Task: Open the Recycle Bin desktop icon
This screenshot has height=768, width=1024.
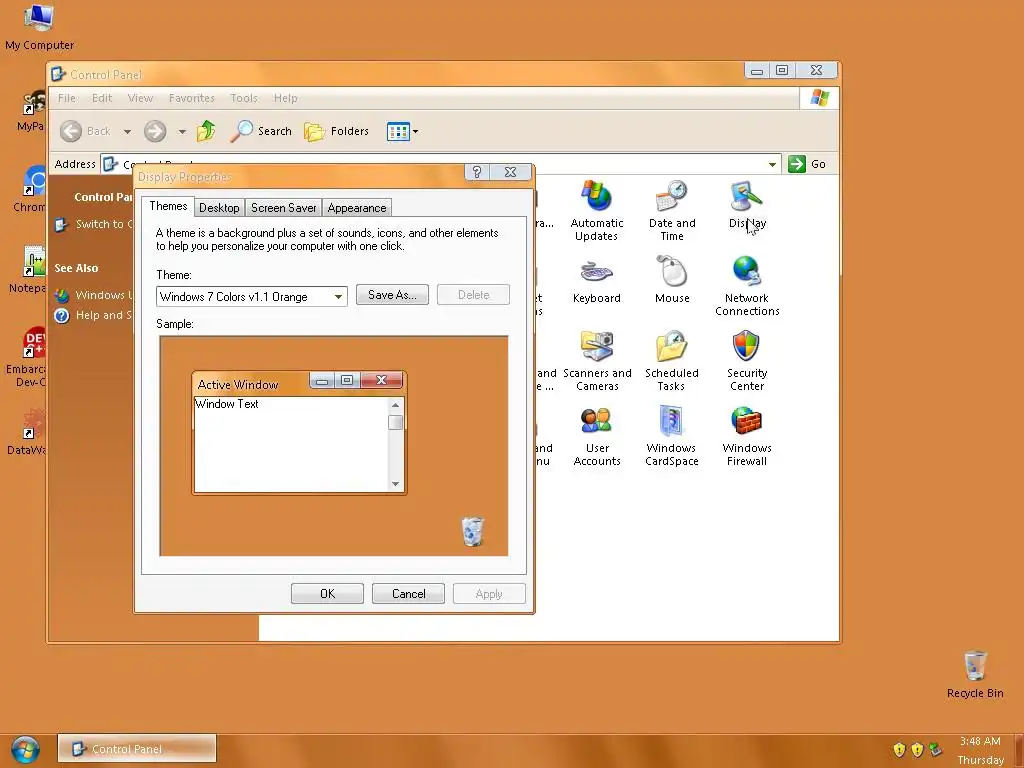Action: click(974, 675)
